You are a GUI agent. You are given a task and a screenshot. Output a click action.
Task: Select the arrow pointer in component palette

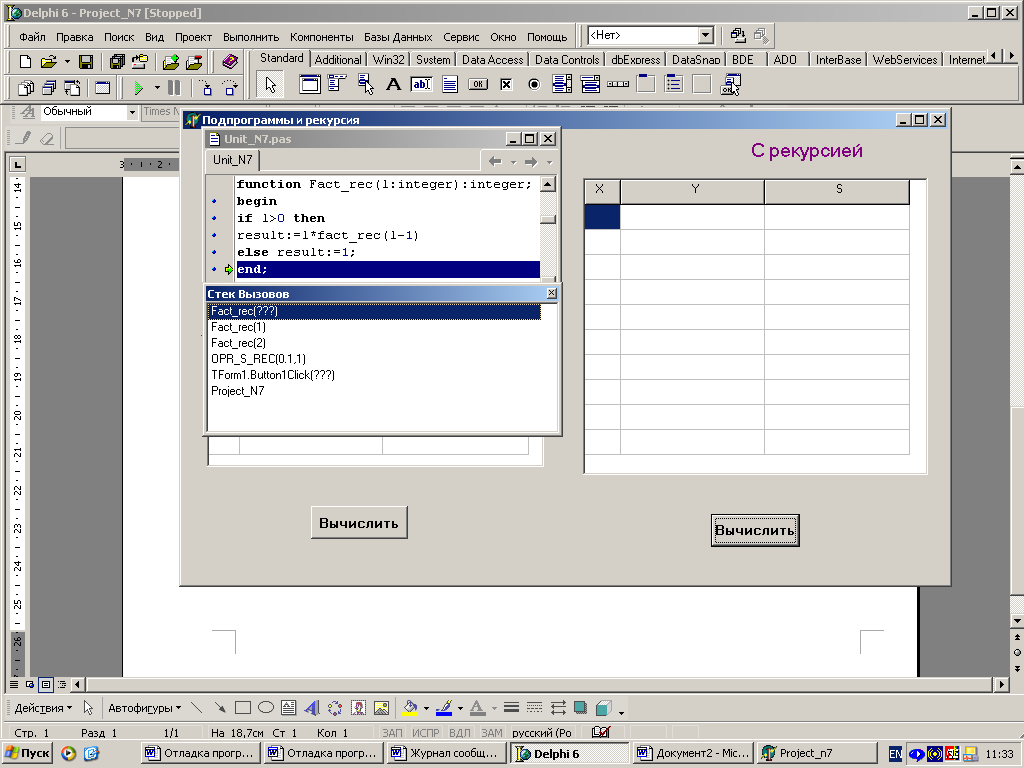click(x=270, y=85)
